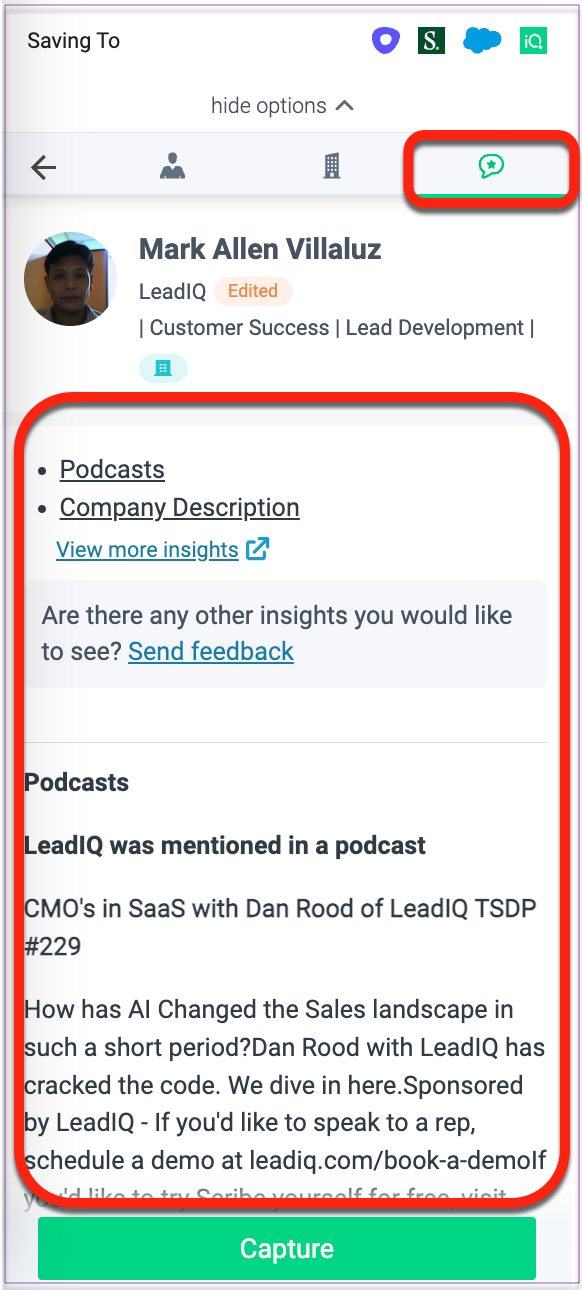Click the purple shield Outreach icon
Image resolution: width=582 pixels, height=1290 pixels.
(x=384, y=41)
